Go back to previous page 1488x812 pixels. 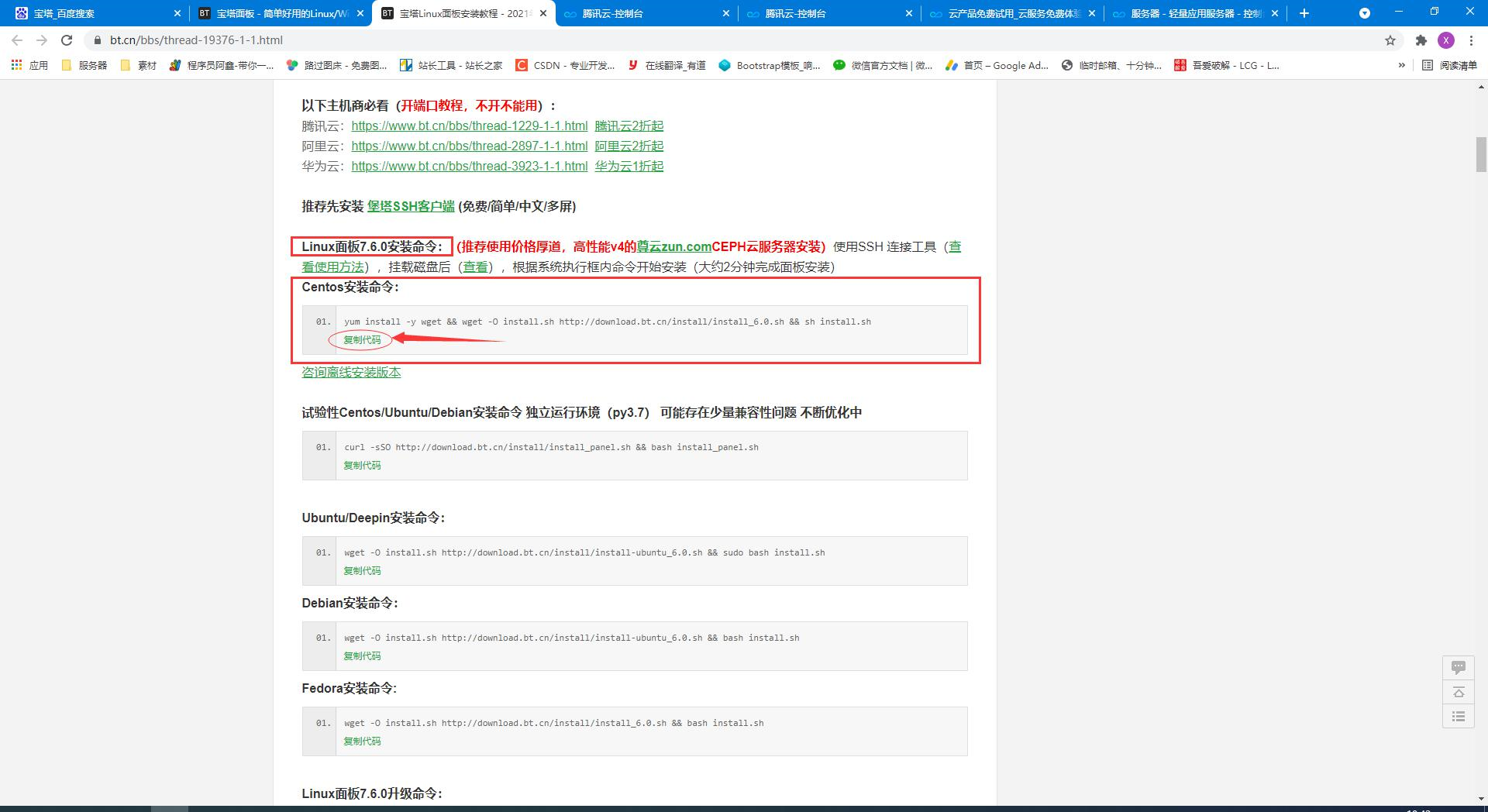(17, 40)
